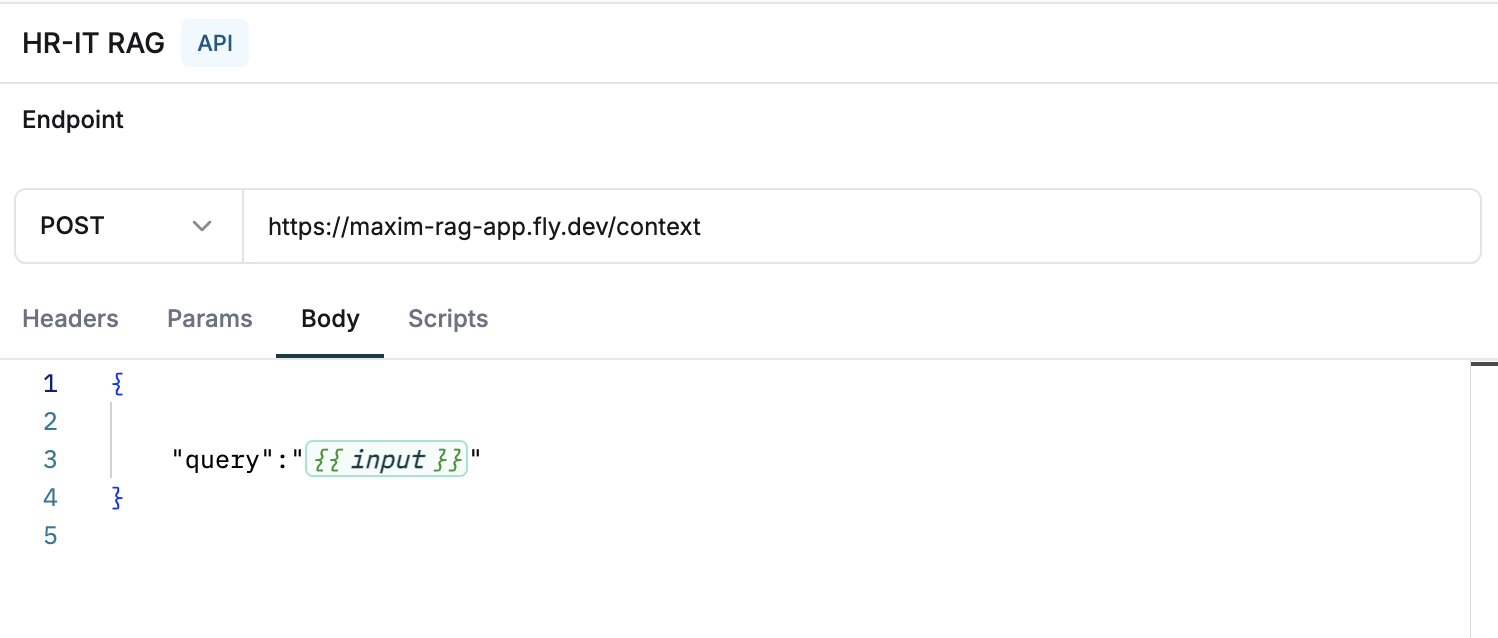Viewport: 1498px width, 638px height.
Task: Select the Body tab
Action: coord(330,318)
